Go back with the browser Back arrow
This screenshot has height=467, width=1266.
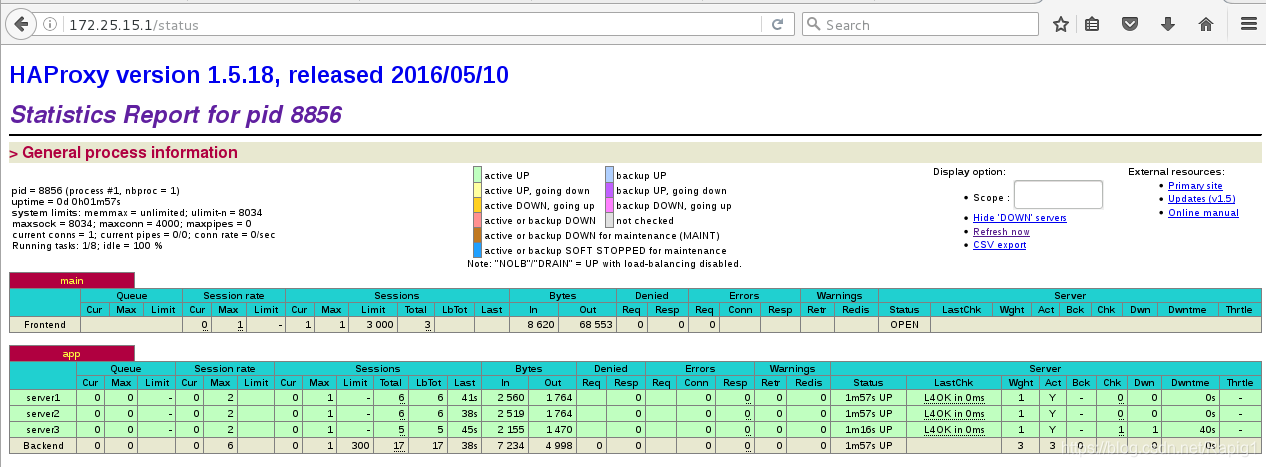[x=22, y=24]
